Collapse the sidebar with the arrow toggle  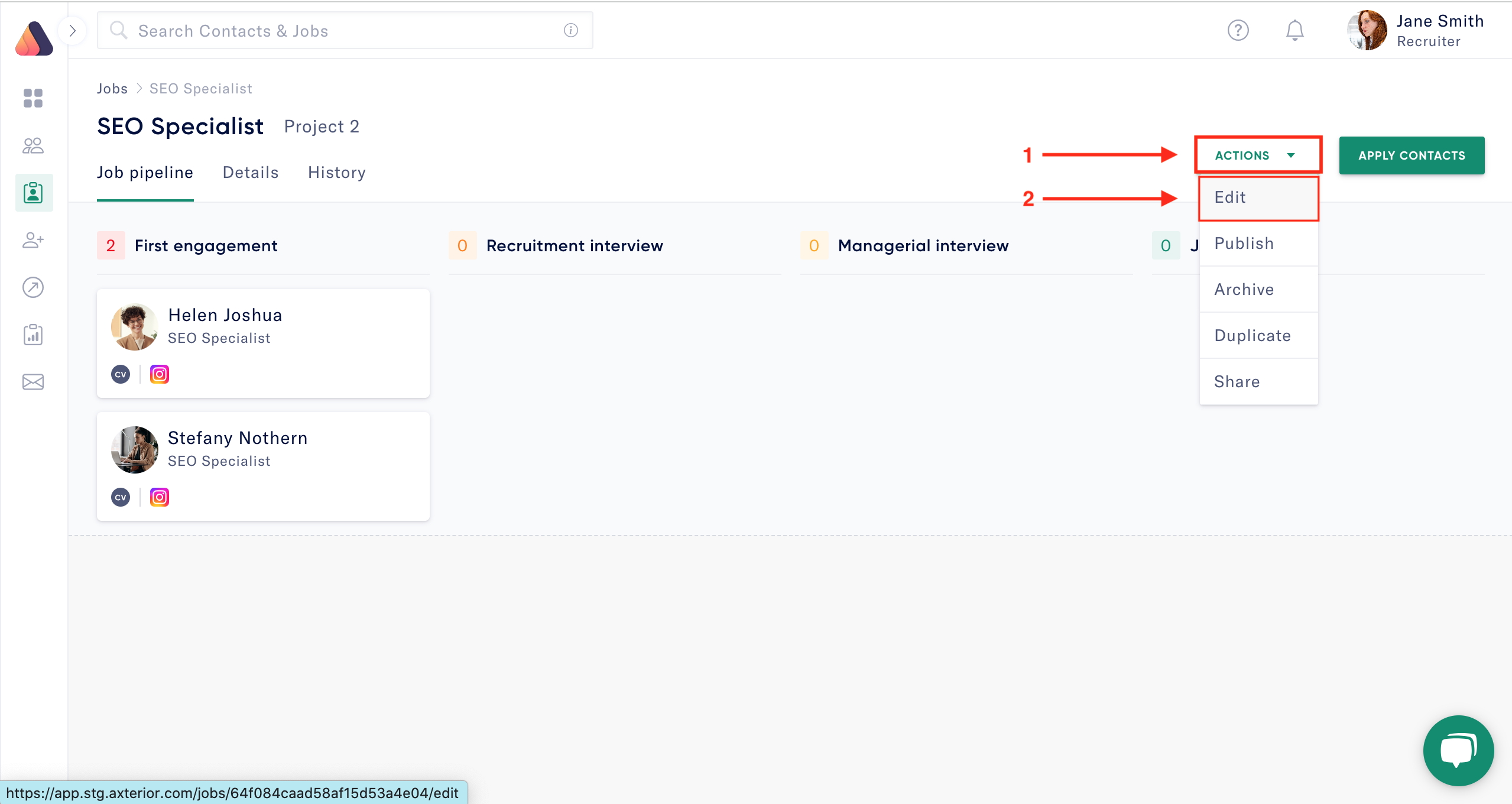(x=73, y=31)
